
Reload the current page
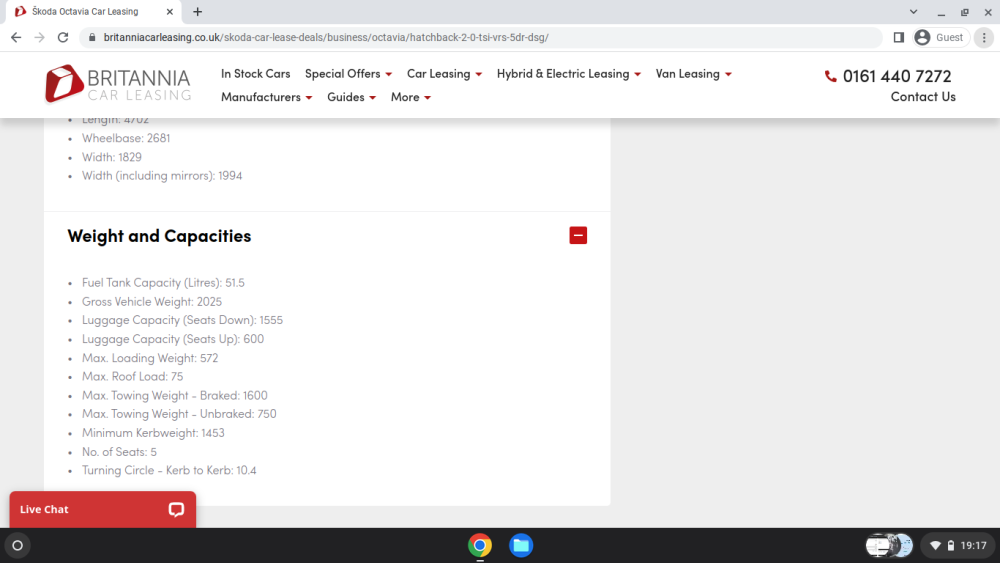(62, 38)
